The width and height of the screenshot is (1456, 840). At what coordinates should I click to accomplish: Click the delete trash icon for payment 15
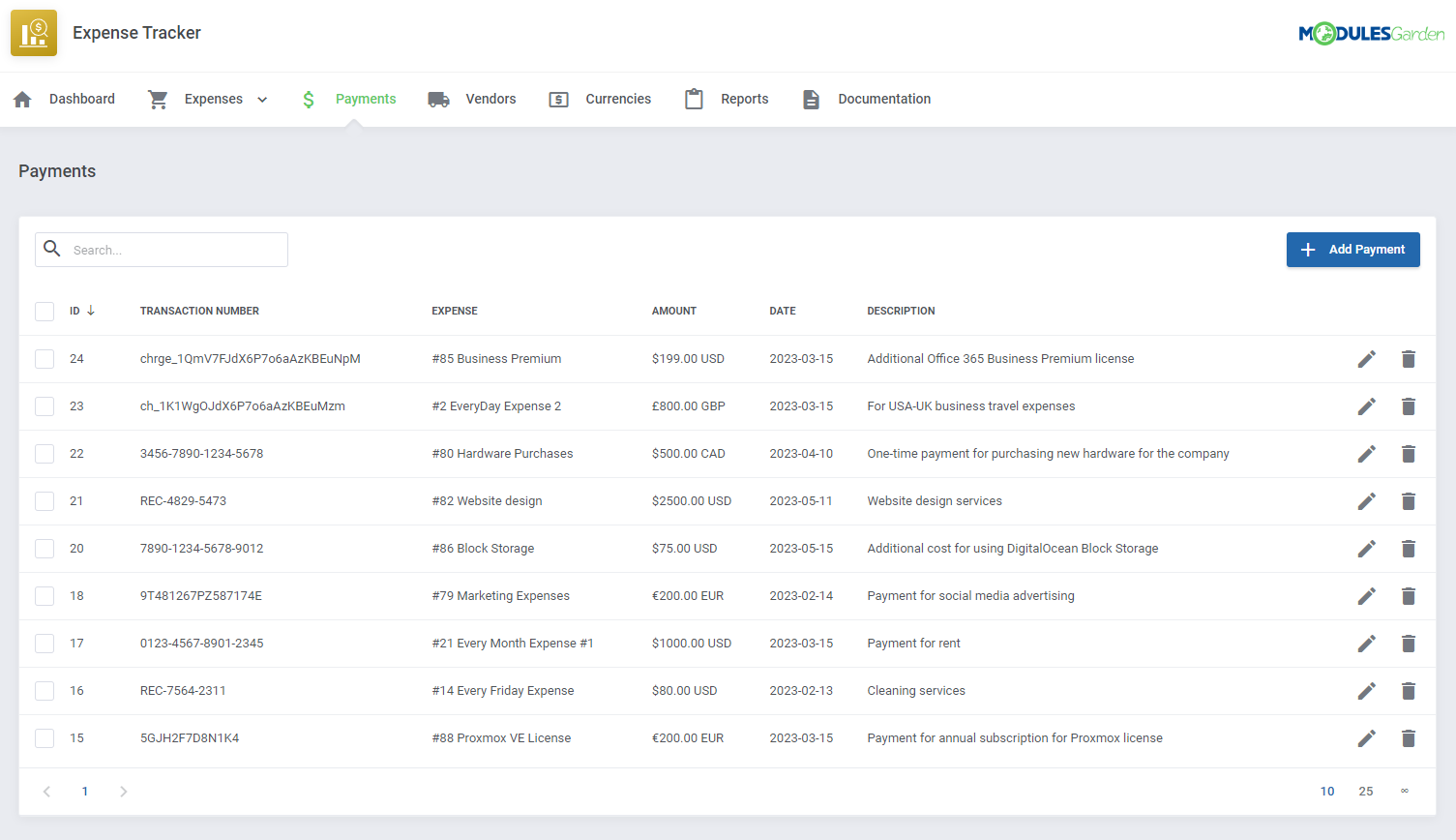1409,737
